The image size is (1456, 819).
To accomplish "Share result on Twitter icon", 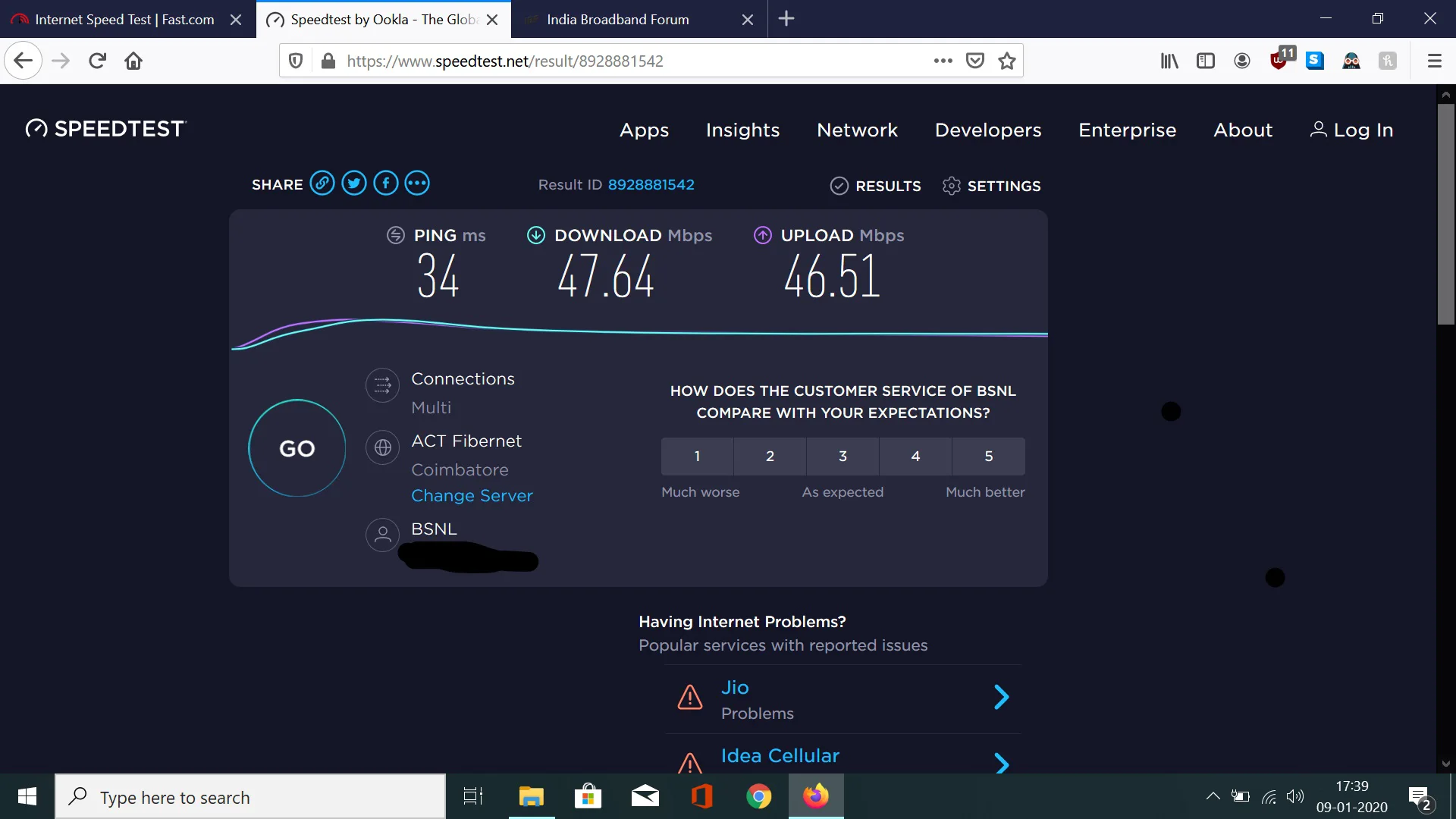I will [x=354, y=184].
